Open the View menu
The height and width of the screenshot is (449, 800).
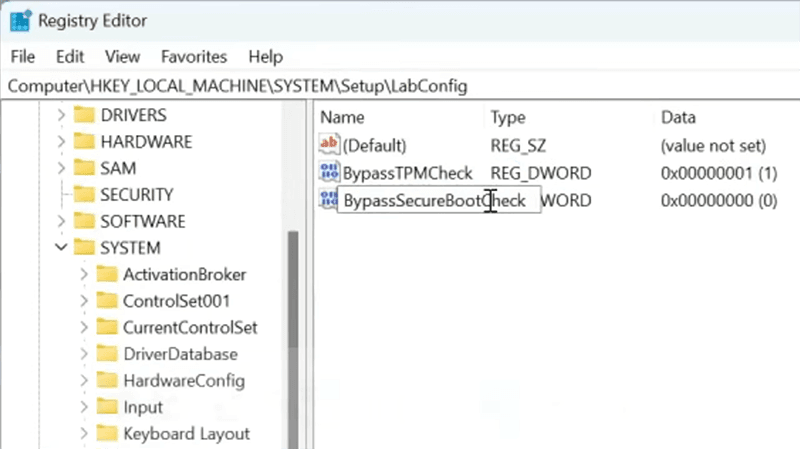[x=122, y=57]
